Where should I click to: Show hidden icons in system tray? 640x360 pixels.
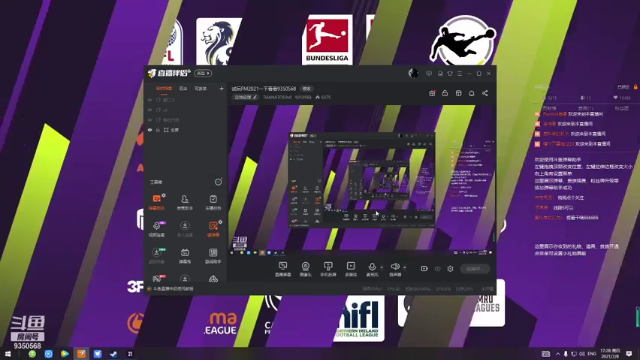558,353
